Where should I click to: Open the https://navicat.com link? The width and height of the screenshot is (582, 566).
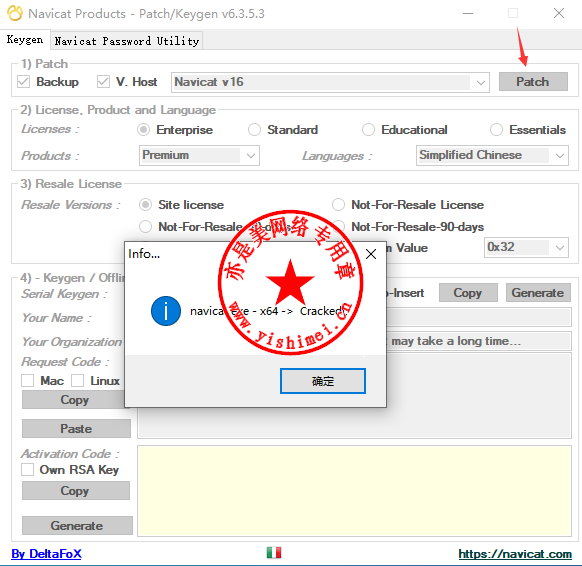click(515, 554)
